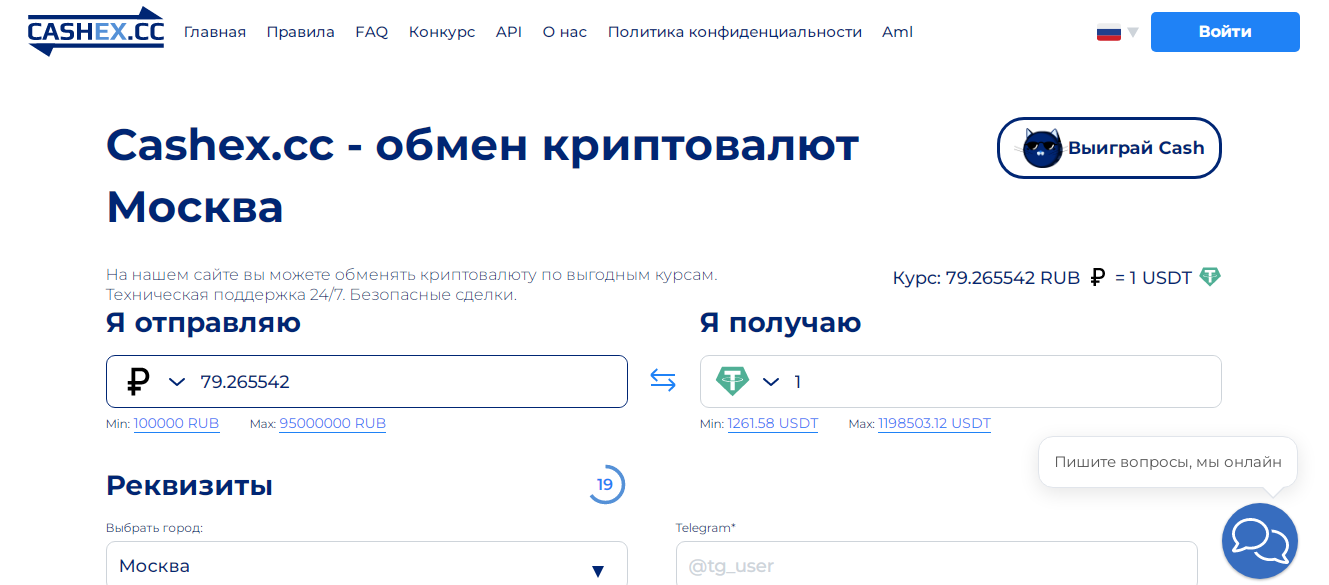Image resolution: width=1329 pixels, height=585 pixels.
Task: Click the Войти login button
Action: [1225, 32]
